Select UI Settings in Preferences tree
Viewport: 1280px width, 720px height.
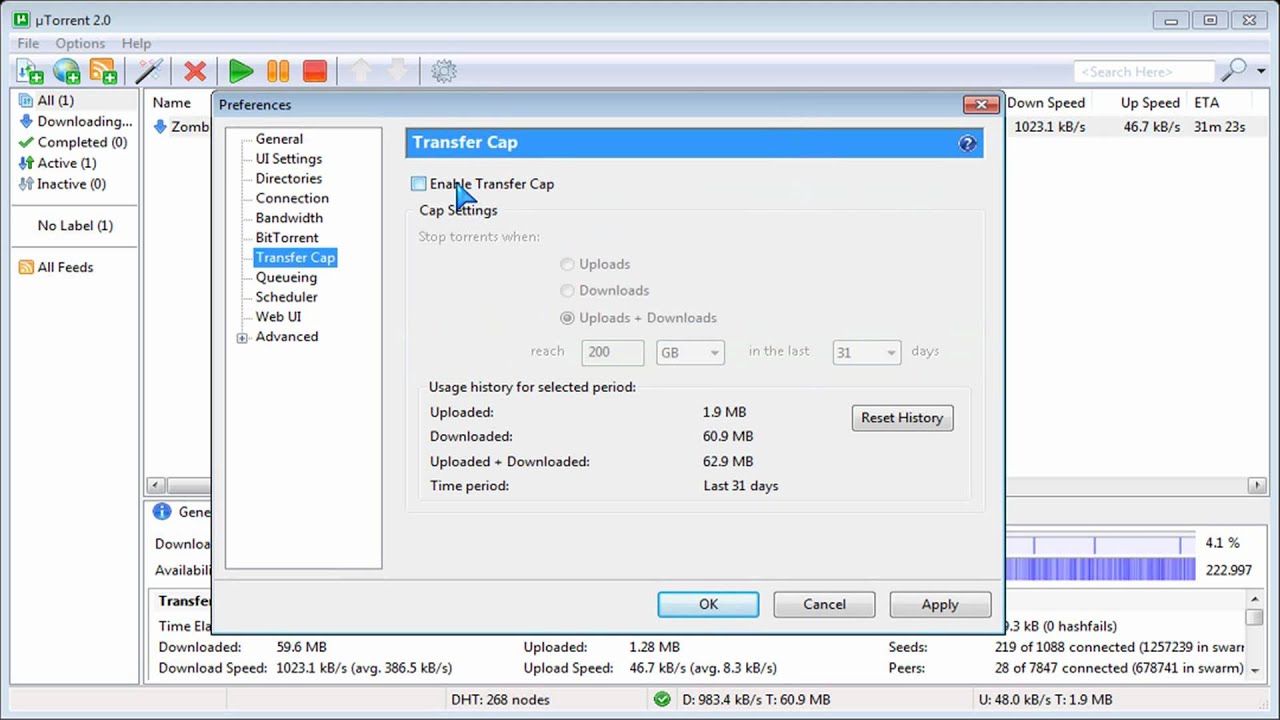[289, 159]
